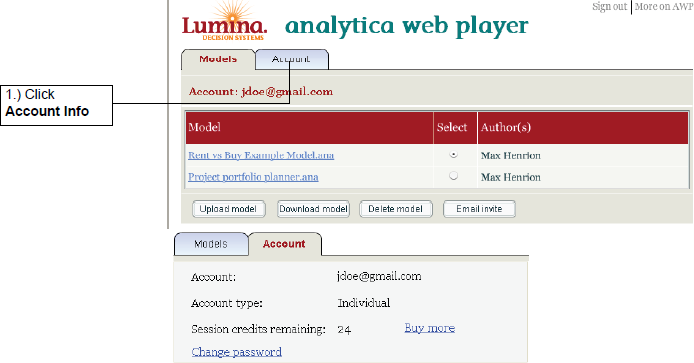This screenshot has height=363, width=694.
Task: Switch to the Account tab in top panel
Action: click(x=292, y=59)
